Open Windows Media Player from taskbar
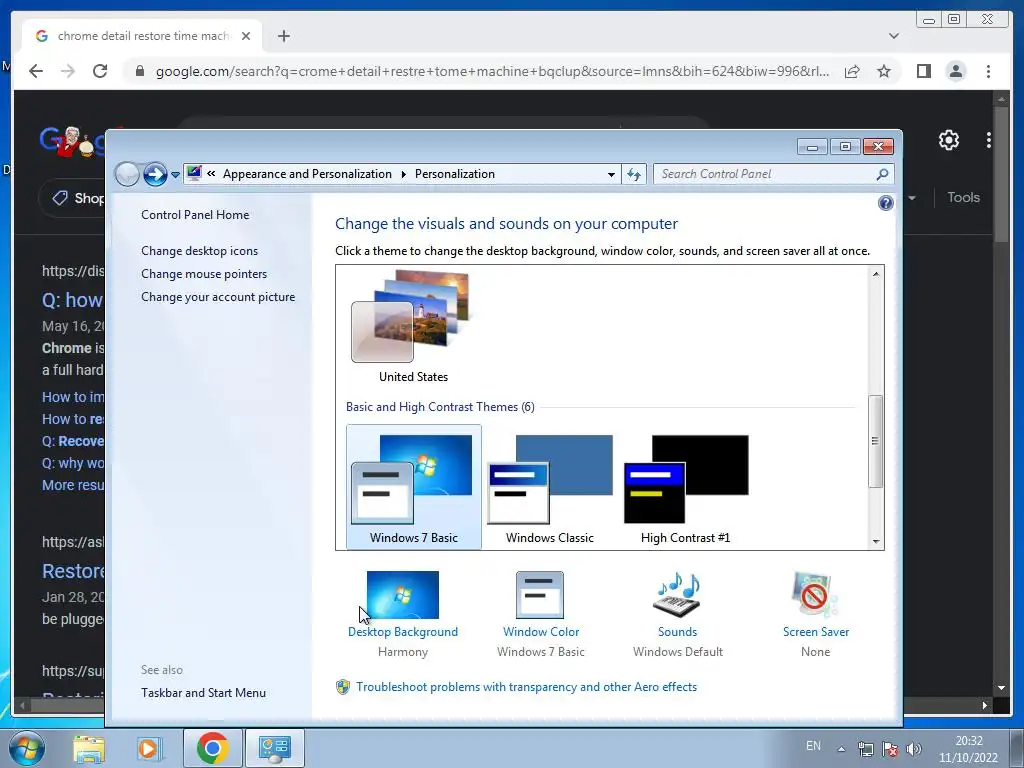This screenshot has width=1024, height=768. coord(149,748)
